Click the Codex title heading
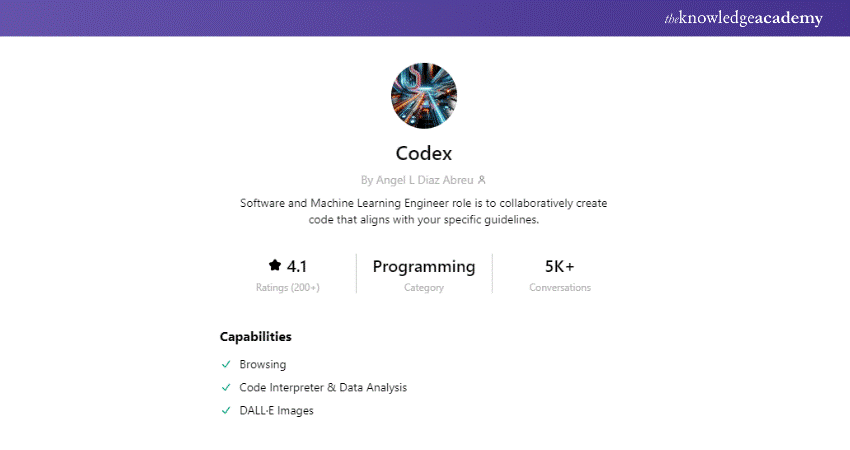Image resolution: width=850 pixels, height=450 pixels. pos(424,154)
